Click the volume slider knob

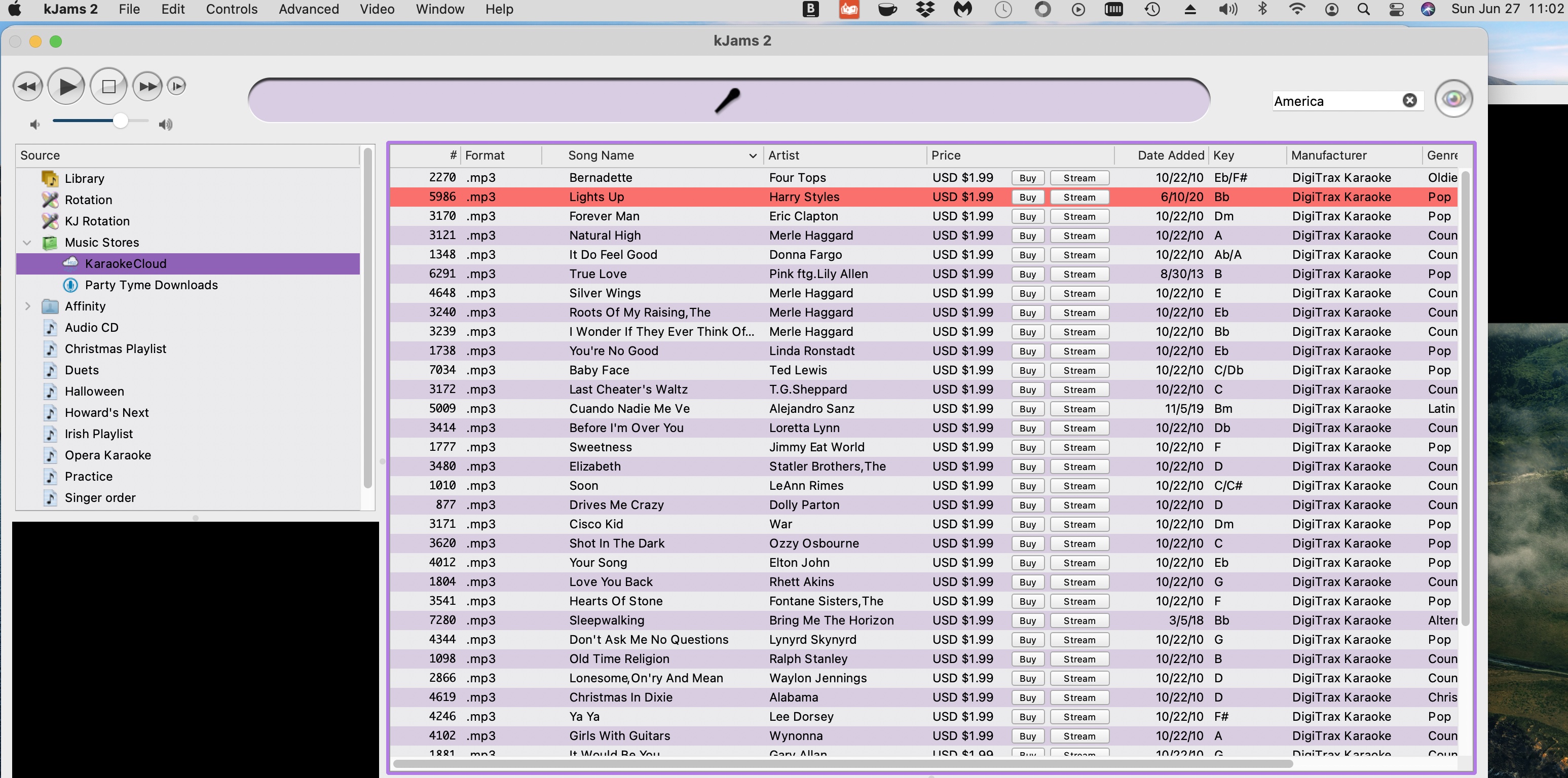pyautogui.click(x=121, y=121)
